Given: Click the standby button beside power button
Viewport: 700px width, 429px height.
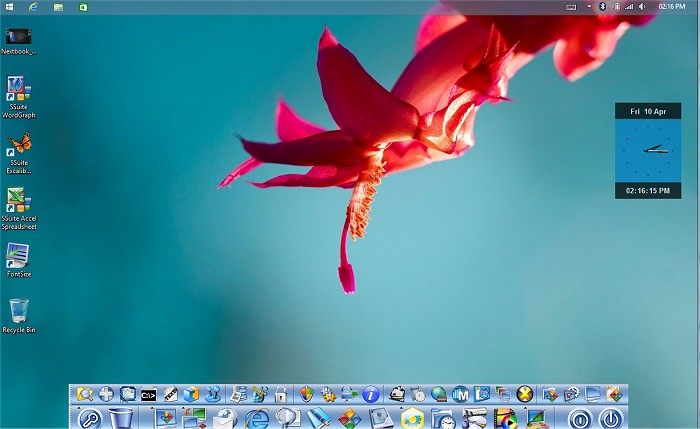Looking at the screenshot, I should pos(580,419).
